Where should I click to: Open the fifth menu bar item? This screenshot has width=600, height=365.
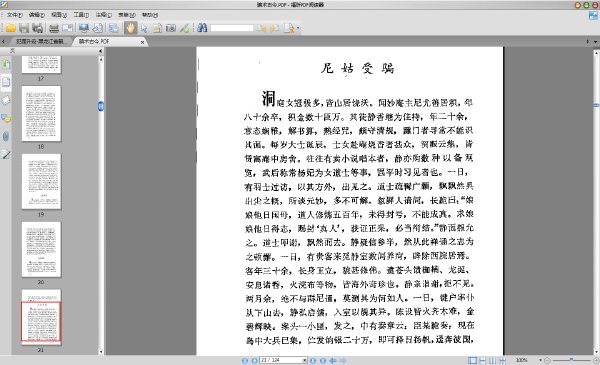(104, 15)
